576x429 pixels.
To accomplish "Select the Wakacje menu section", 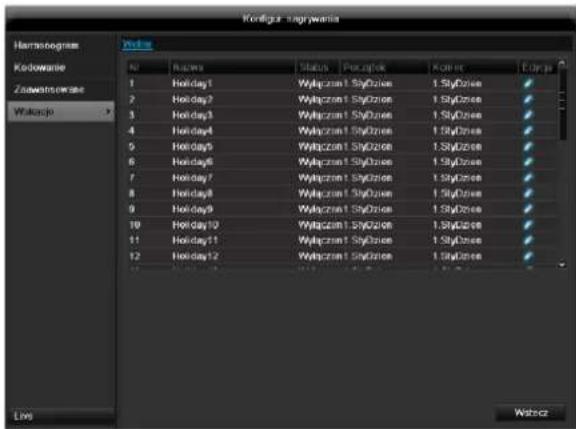I will point(61,111).
